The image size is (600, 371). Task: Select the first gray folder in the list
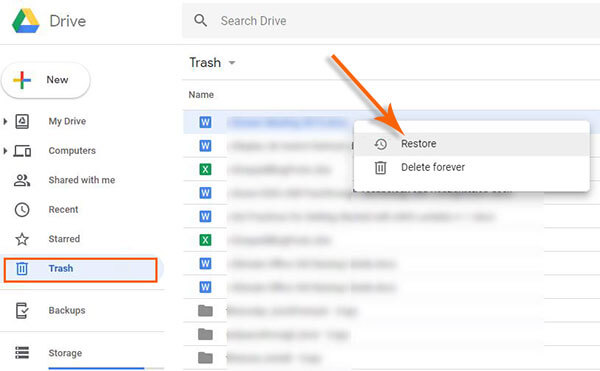pyautogui.click(x=205, y=311)
